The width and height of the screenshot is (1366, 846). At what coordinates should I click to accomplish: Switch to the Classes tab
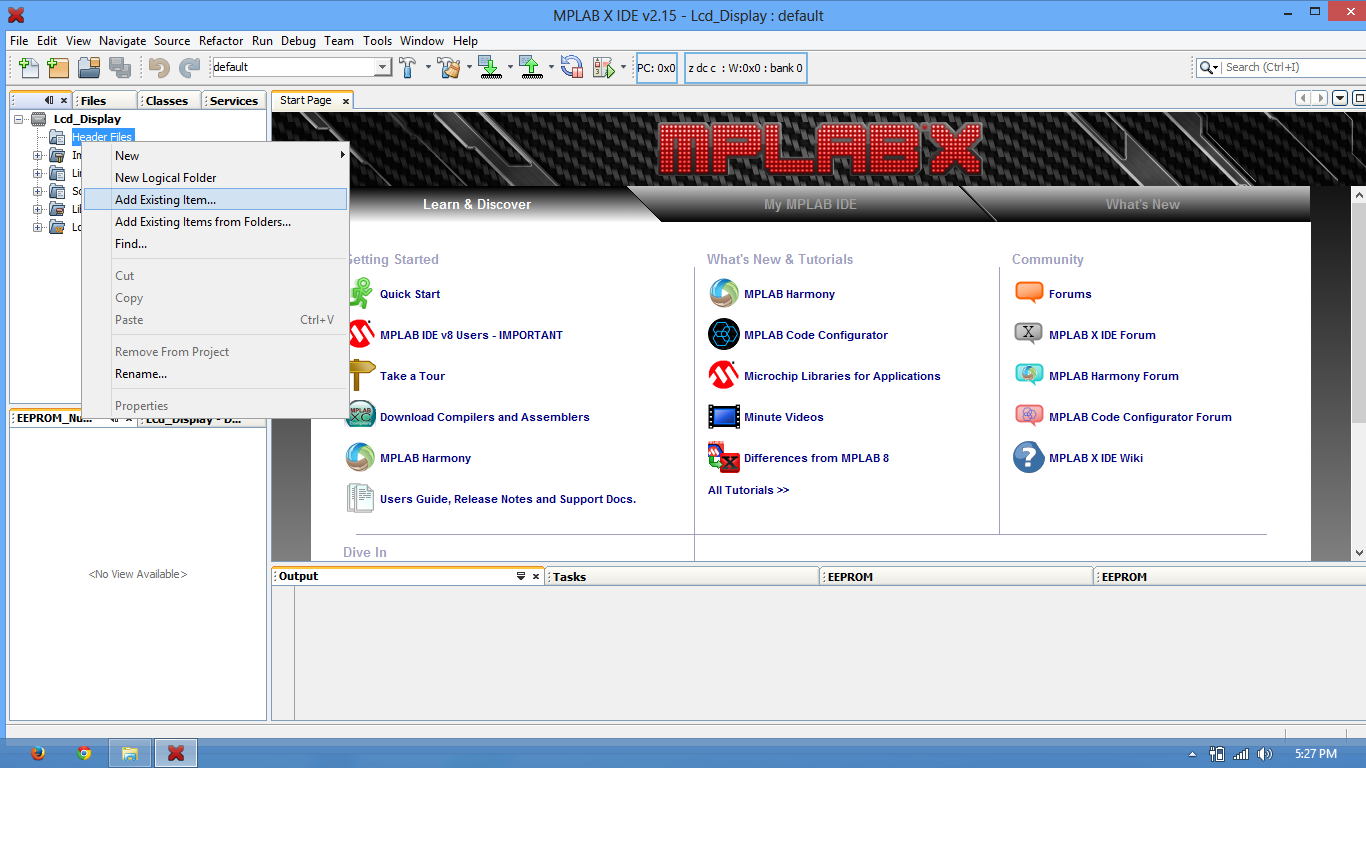coord(169,100)
